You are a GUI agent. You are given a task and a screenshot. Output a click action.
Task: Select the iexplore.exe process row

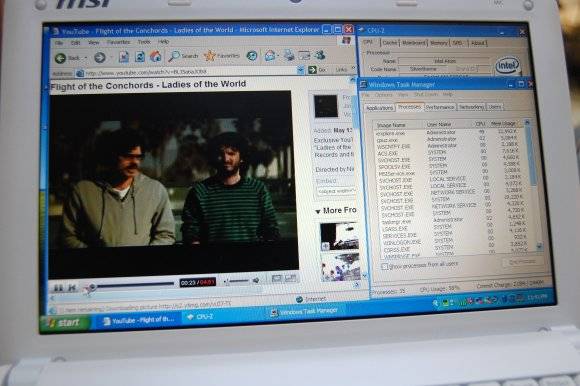[448, 132]
